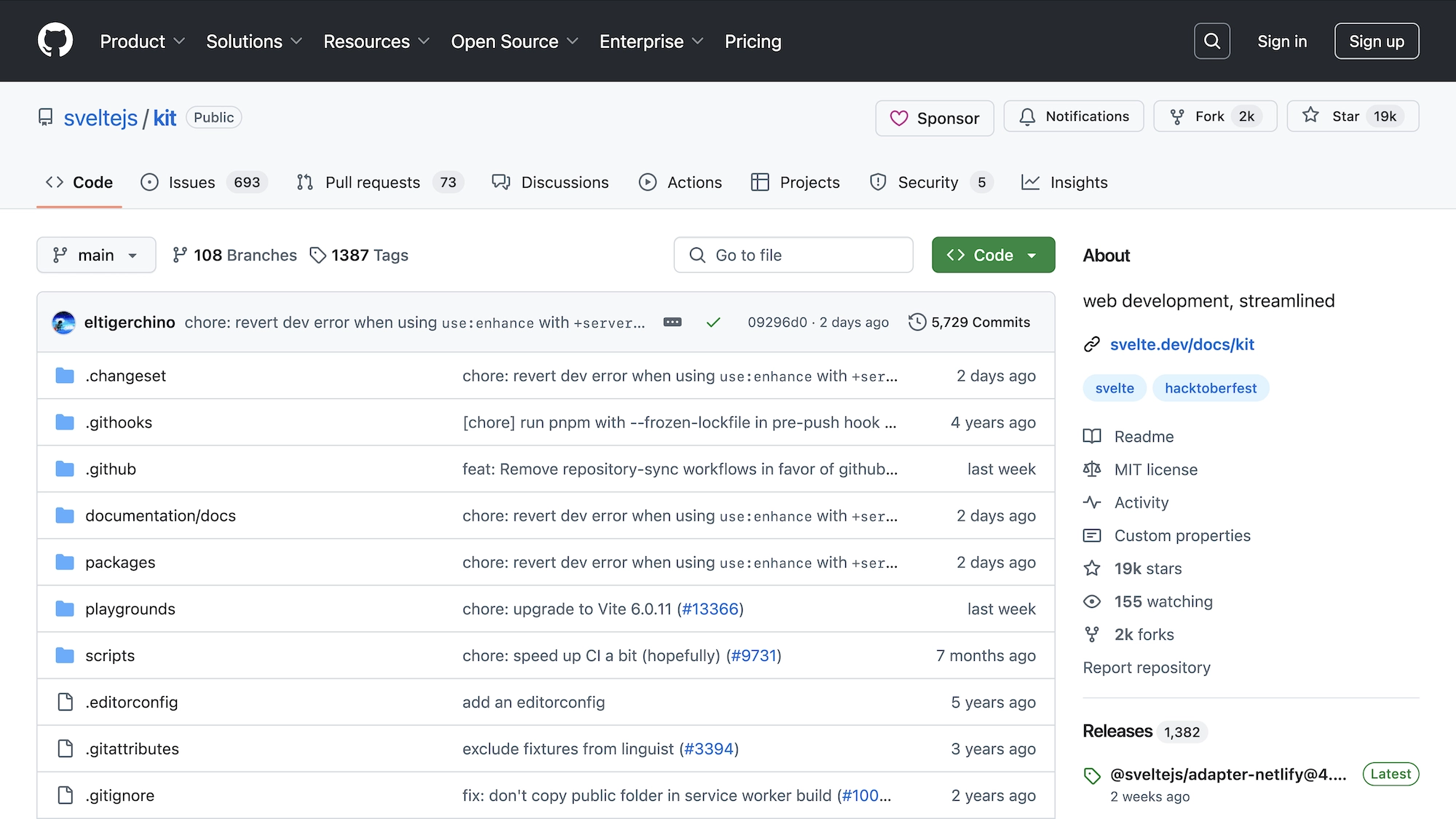Click the Go to file search field
The width and height of the screenshot is (1456, 819).
click(x=794, y=255)
